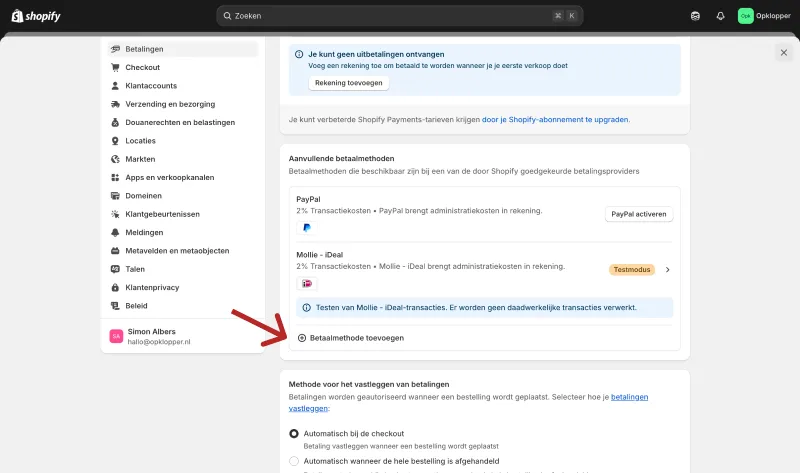This screenshot has width=800, height=473.
Task: Click the Markten globe icon
Action: [x=115, y=159]
